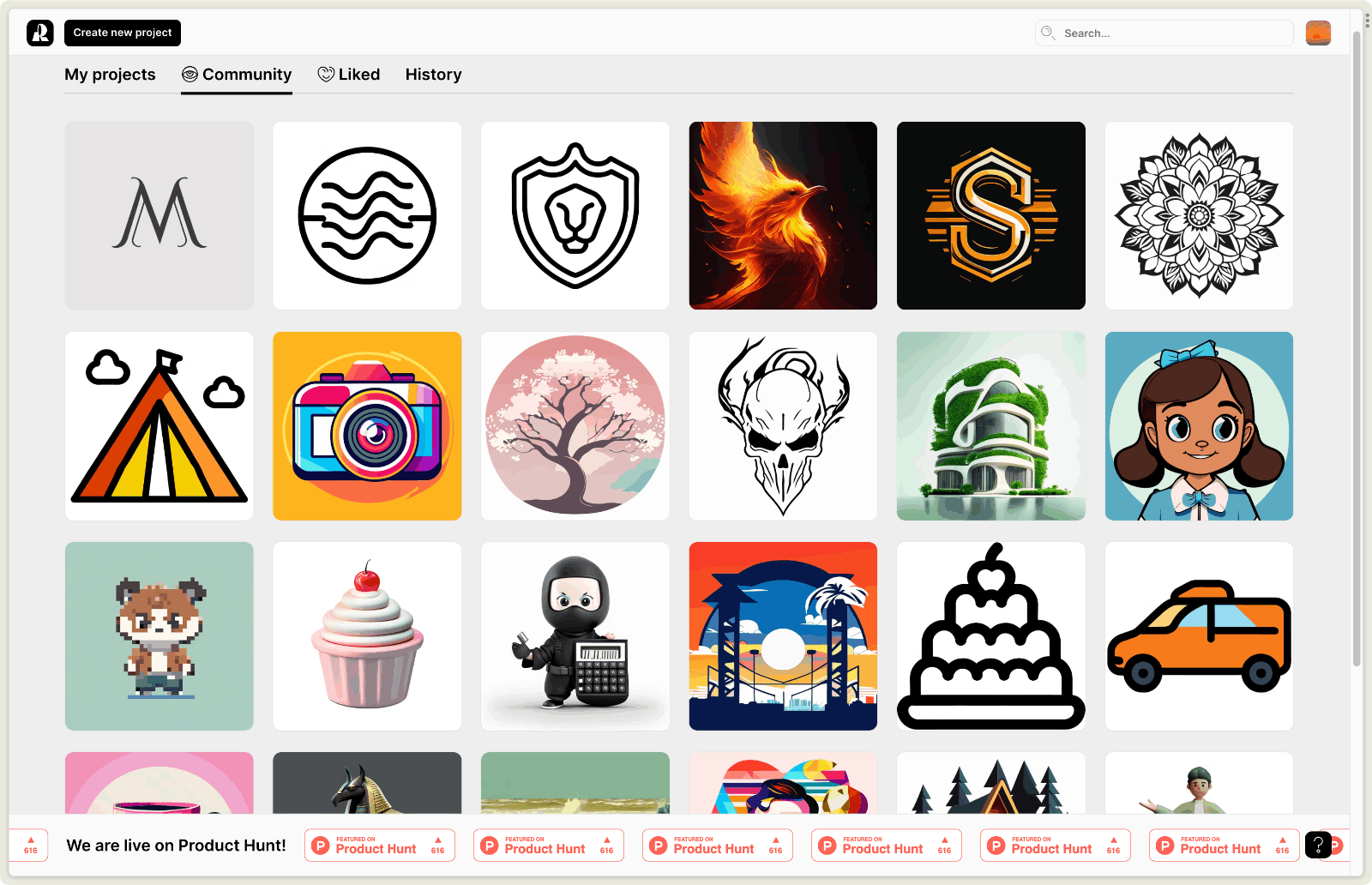
Task: Click the search magnifier icon
Action: [x=1048, y=33]
